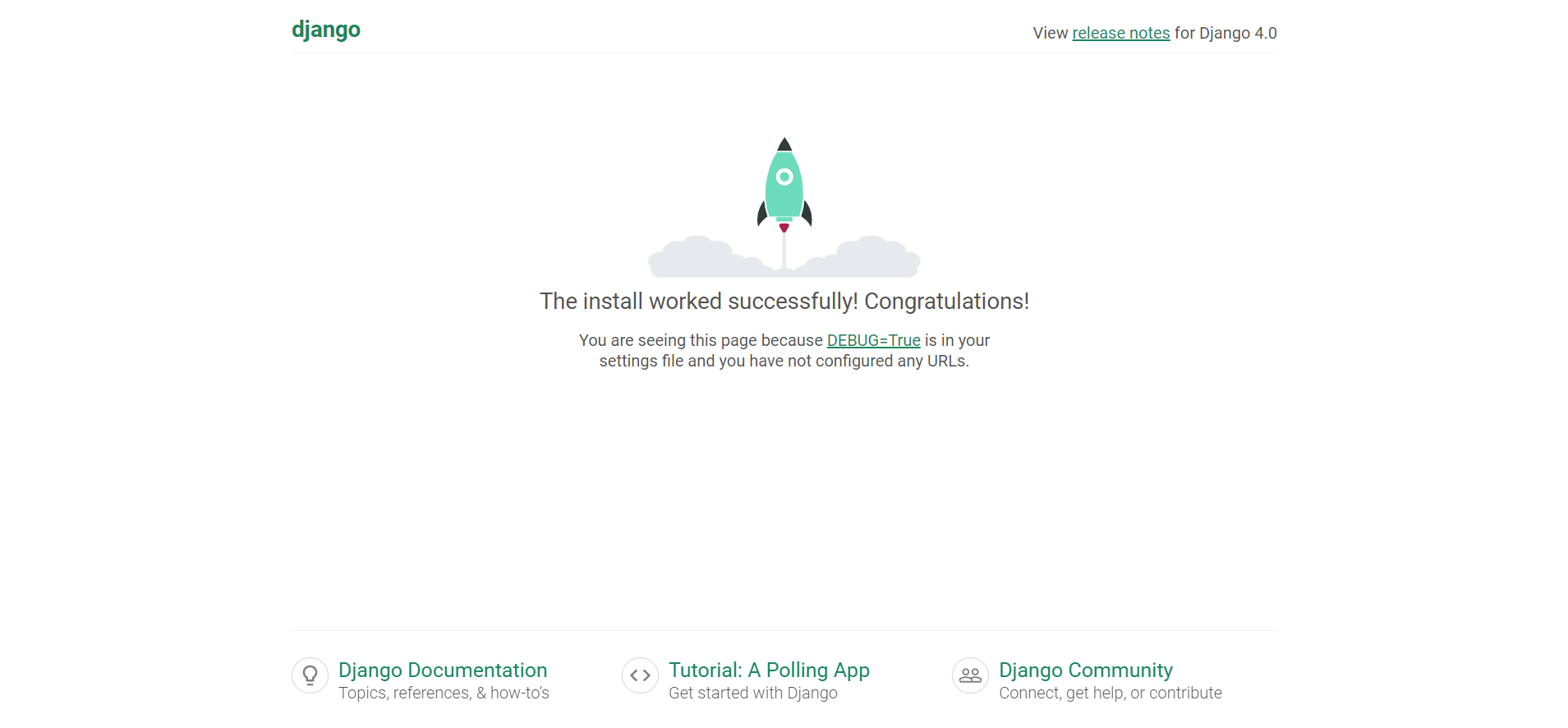Open the DEBUG=True settings link
This screenshot has height=728, width=1568.
pos(873,340)
